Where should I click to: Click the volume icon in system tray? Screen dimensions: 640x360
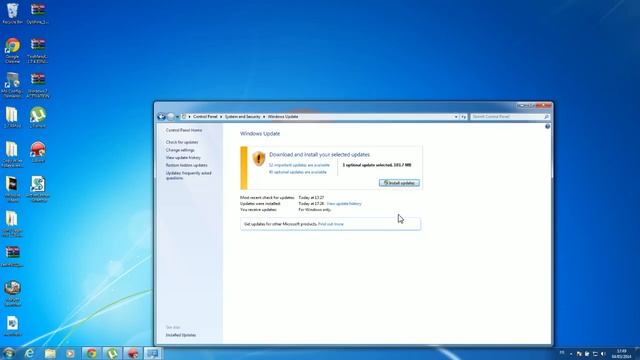603,354
